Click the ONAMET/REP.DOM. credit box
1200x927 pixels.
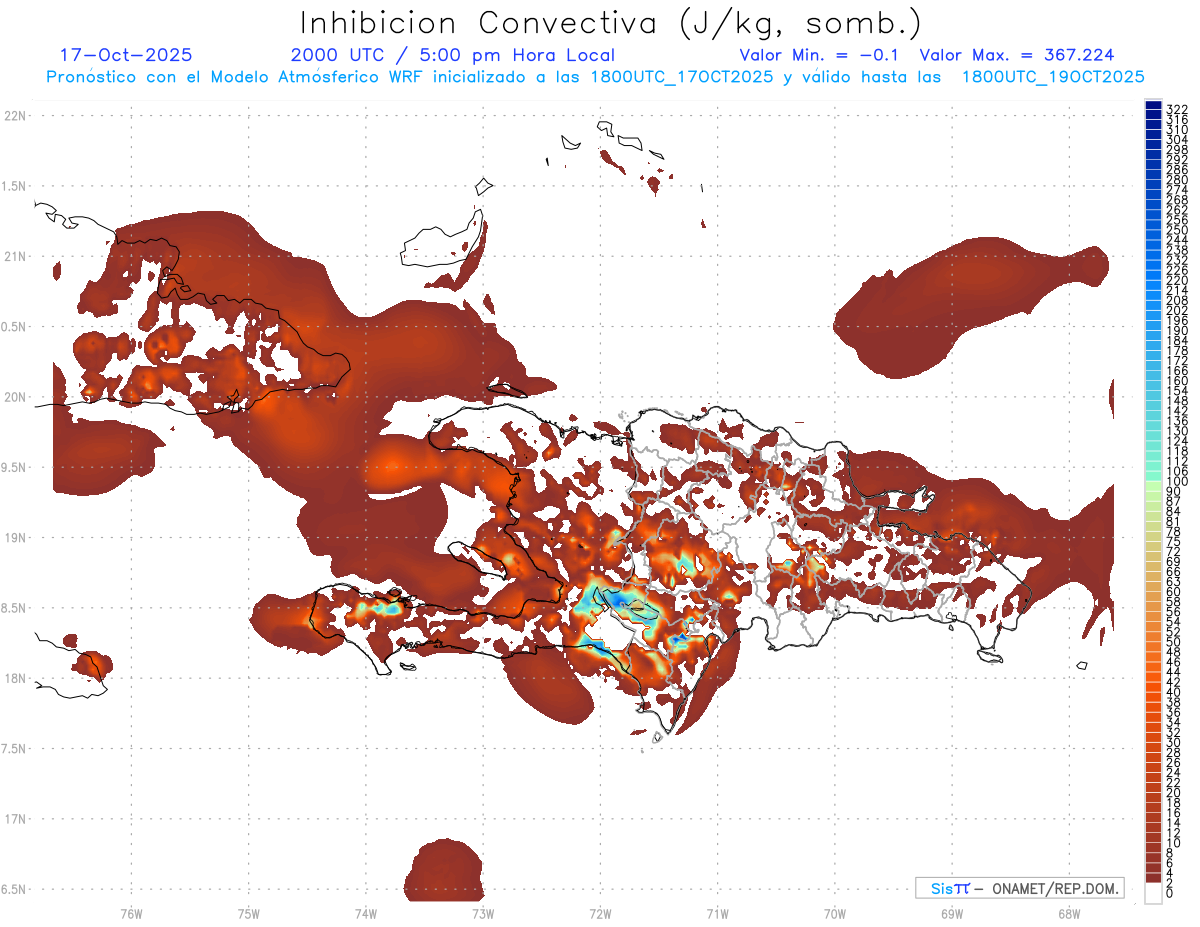1019,888
